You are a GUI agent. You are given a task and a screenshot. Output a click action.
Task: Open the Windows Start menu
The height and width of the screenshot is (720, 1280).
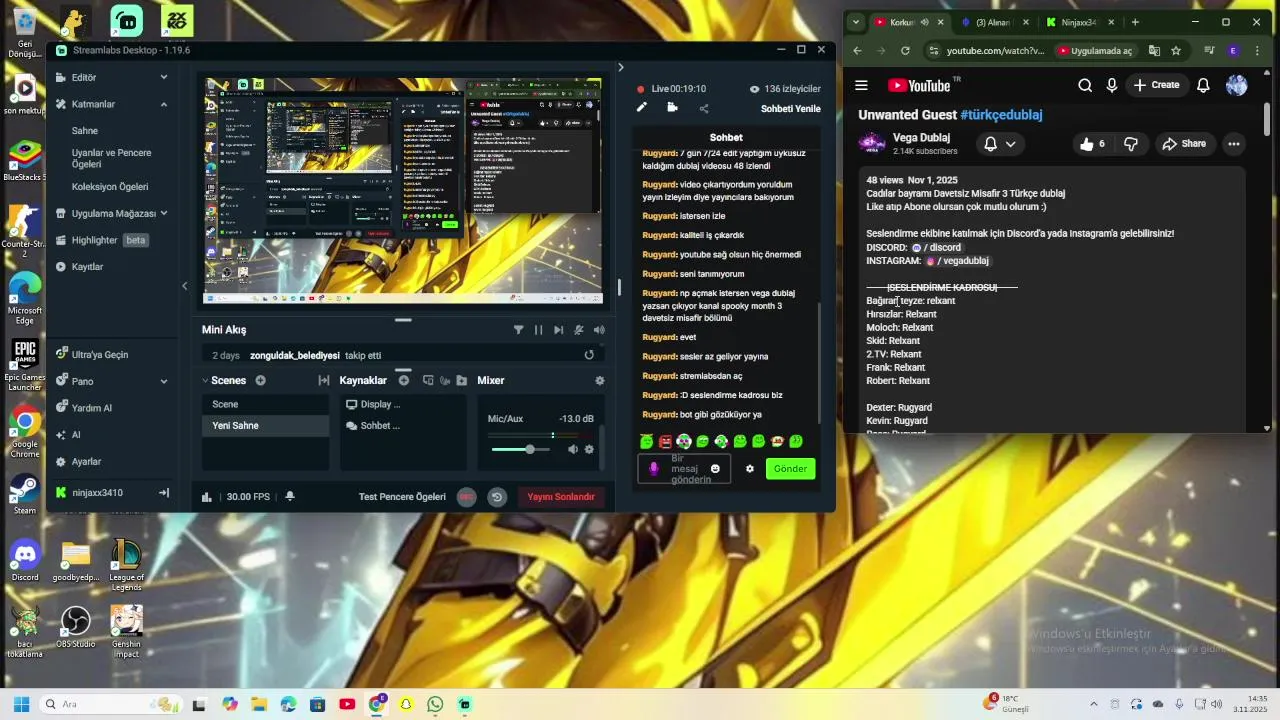pos(21,704)
